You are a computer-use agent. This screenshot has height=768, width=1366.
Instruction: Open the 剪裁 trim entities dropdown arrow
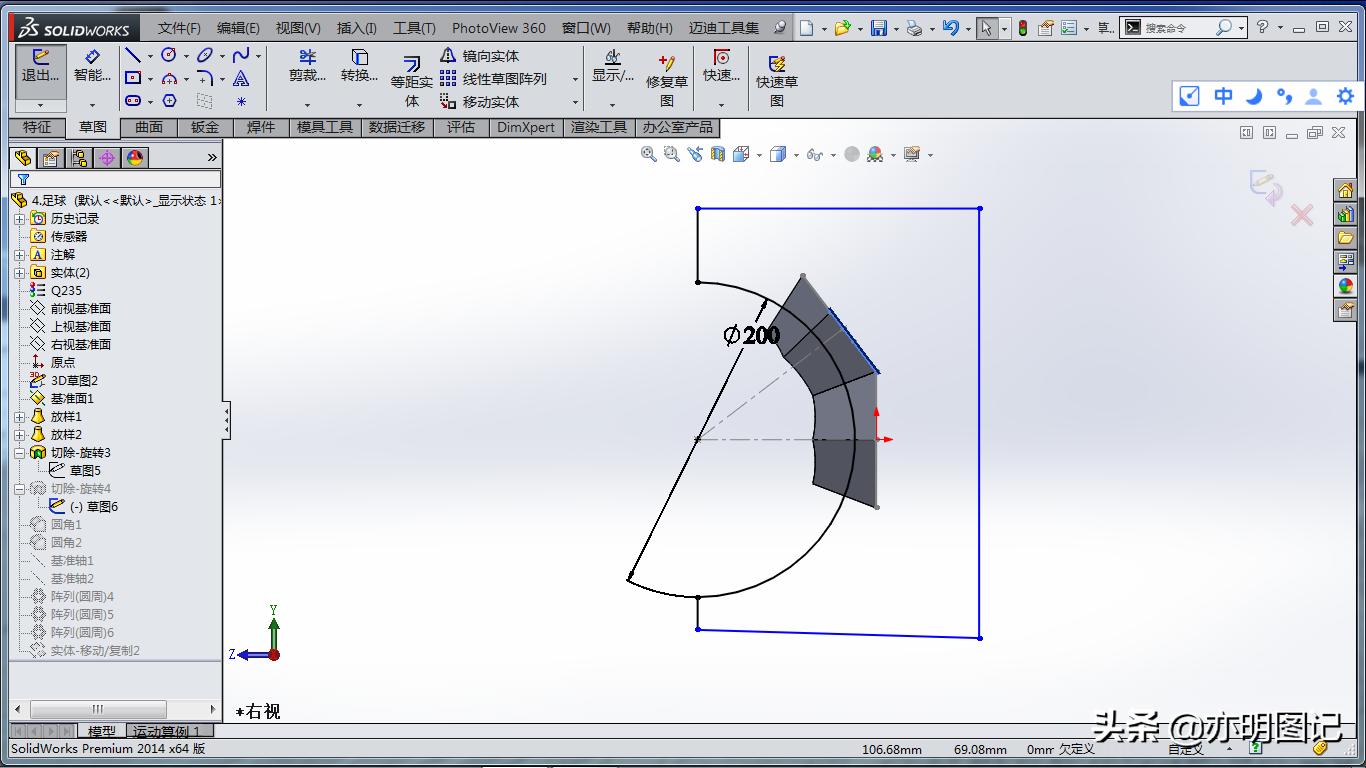(307, 104)
